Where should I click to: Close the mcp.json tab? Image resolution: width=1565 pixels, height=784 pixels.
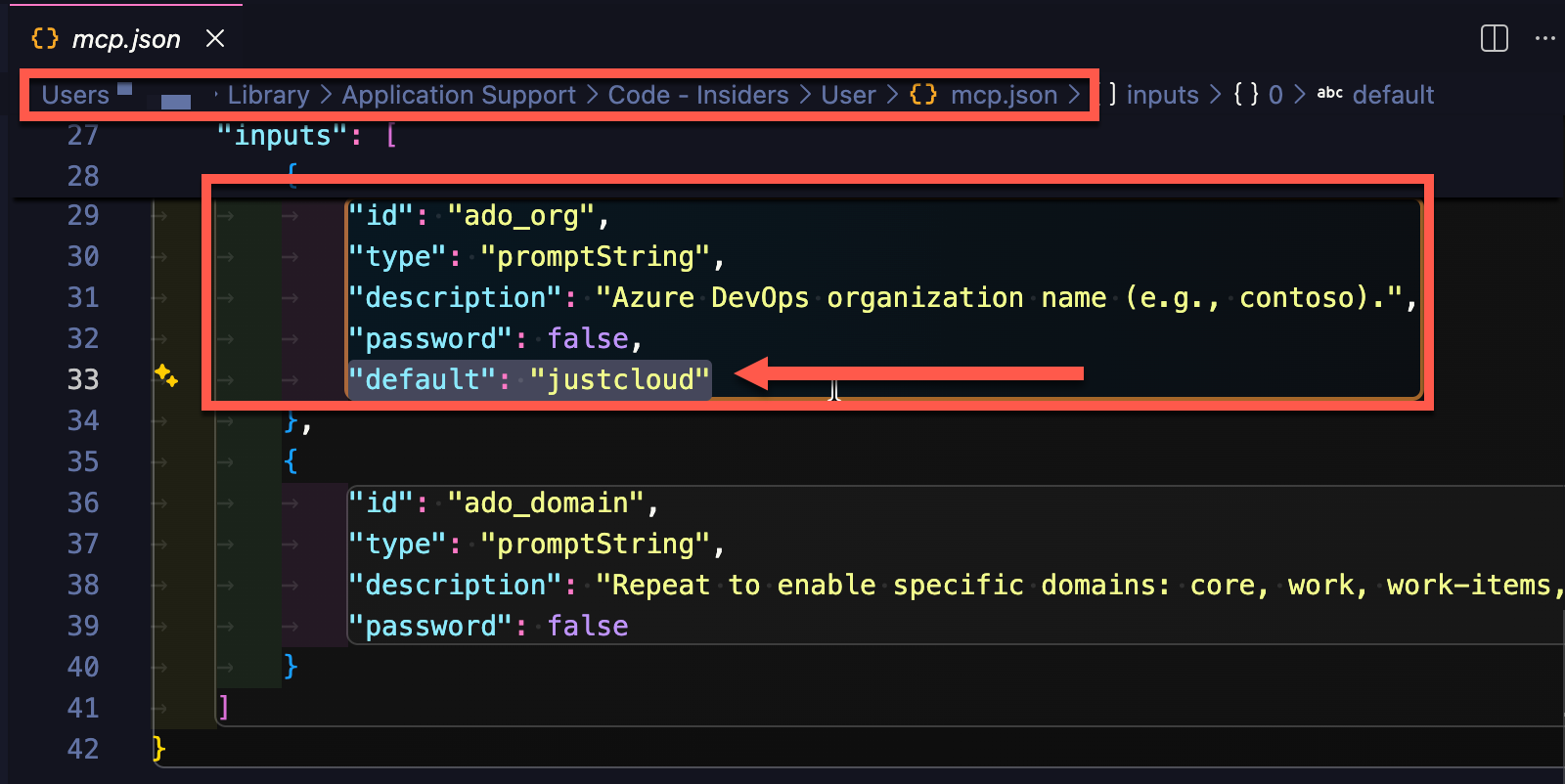coord(215,38)
